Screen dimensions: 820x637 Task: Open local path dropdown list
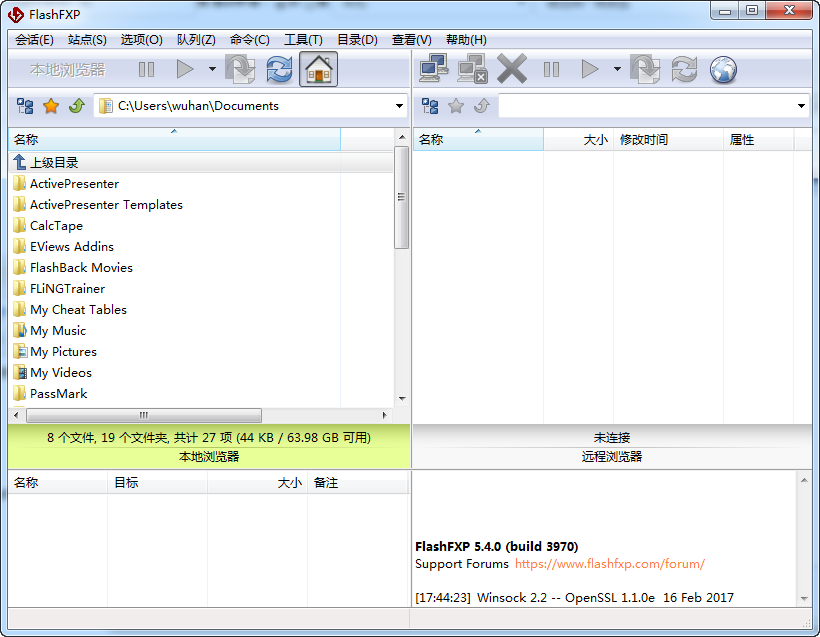(x=399, y=106)
